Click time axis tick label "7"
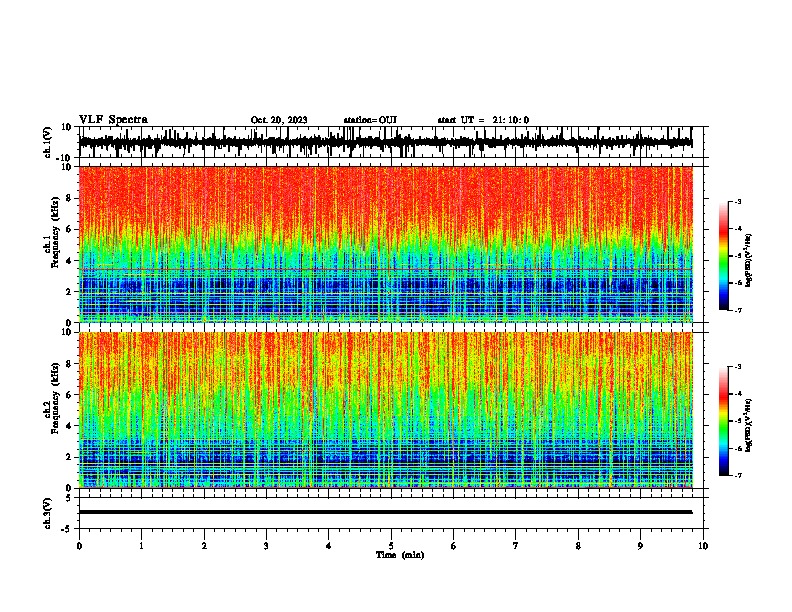 [x=516, y=546]
